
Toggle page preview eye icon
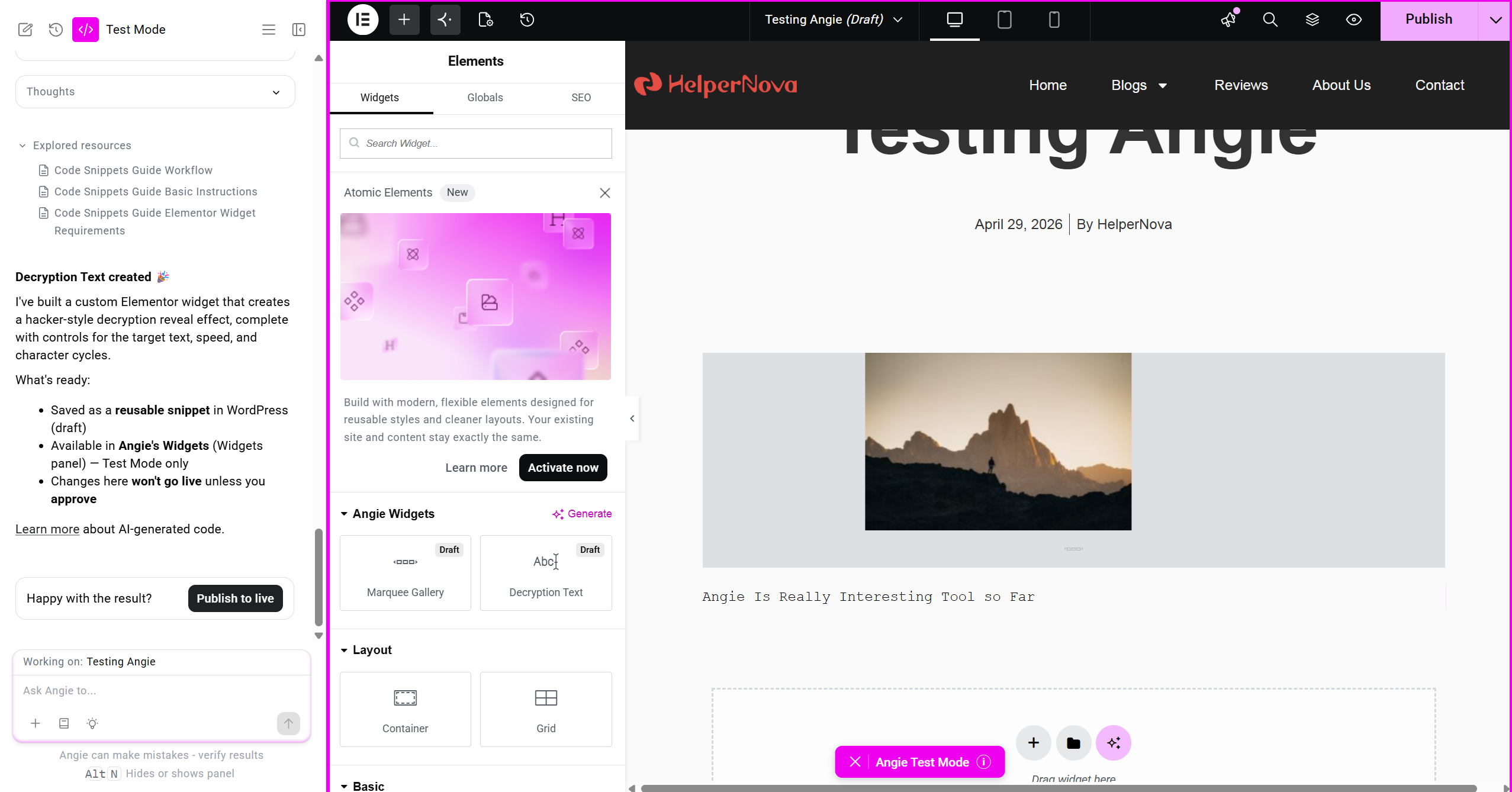(1353, 20)
